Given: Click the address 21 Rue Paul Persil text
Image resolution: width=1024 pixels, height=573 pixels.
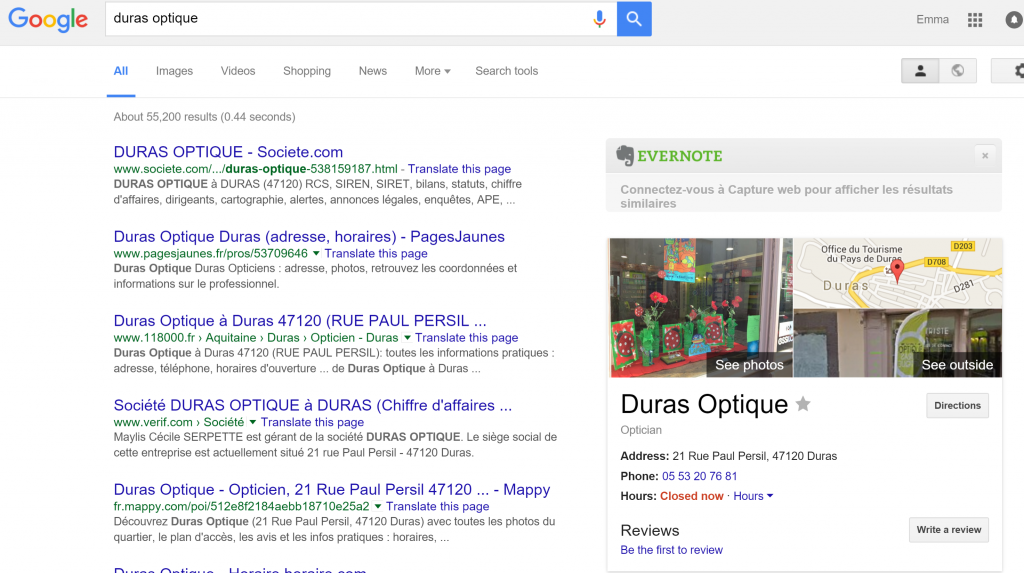Looking at the screenshot, I should coord(754,456).
